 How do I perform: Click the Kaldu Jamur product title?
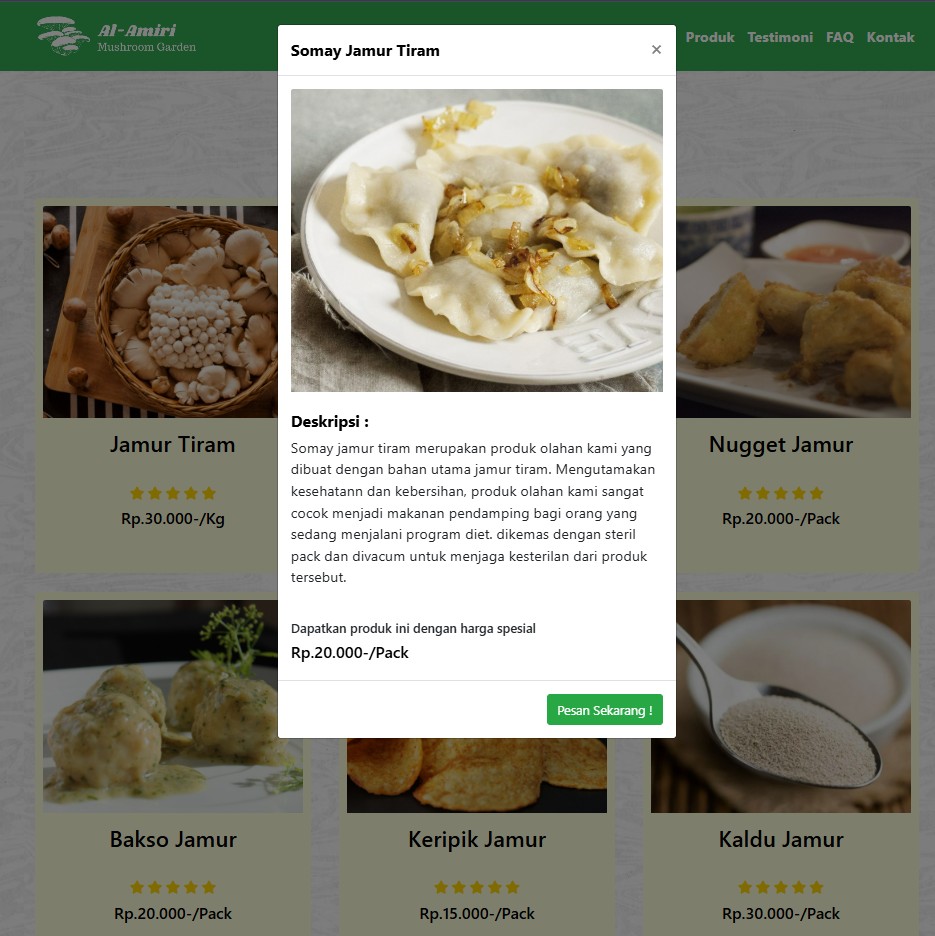click(x=780, y=839)
